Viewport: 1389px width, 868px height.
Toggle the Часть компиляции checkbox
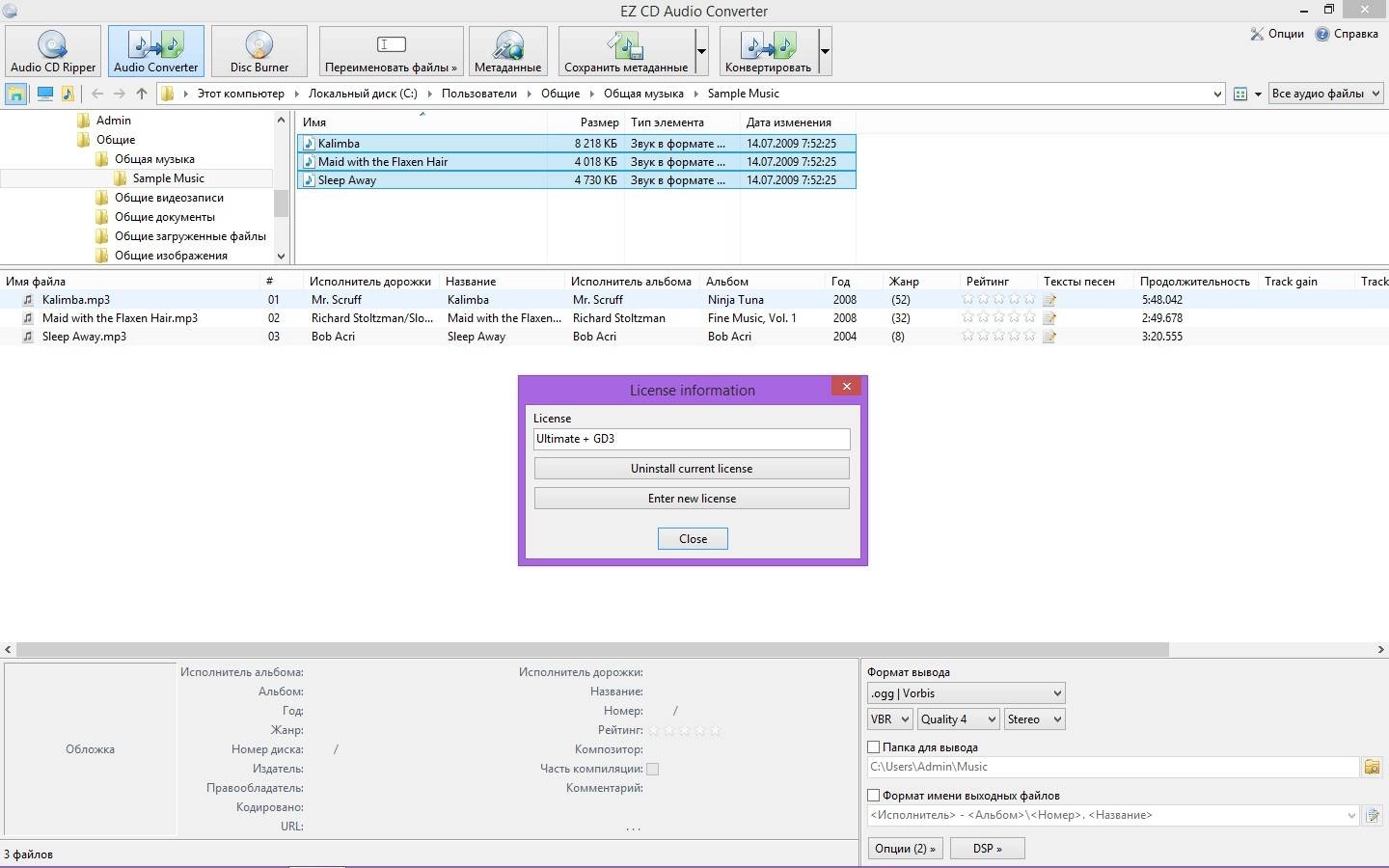tap(653, 769)
